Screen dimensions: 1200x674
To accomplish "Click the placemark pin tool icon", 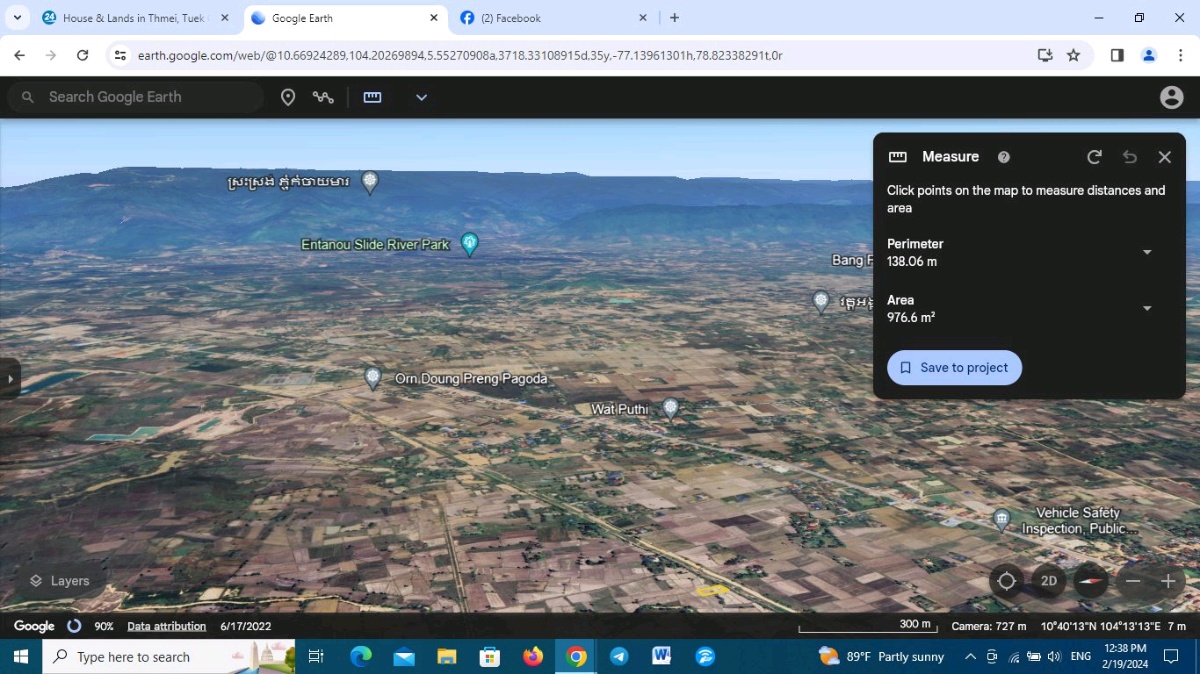I will pos(288,97).
